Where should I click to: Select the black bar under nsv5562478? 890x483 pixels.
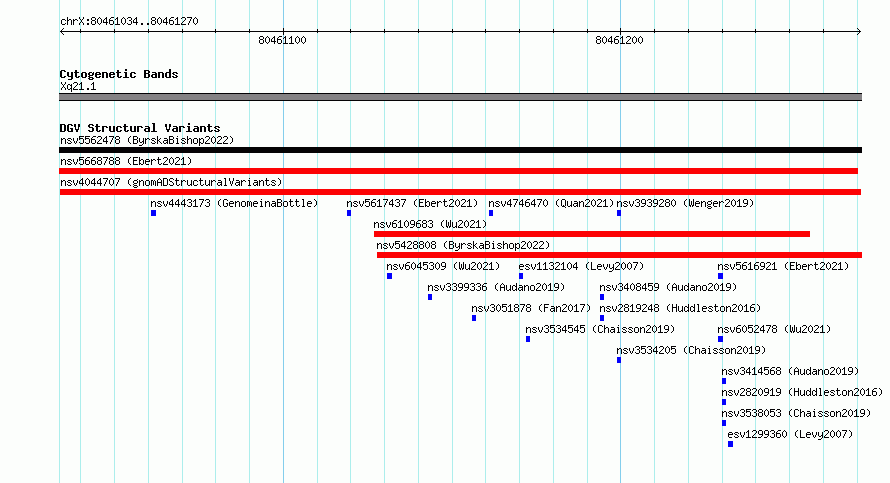(460, 150)
